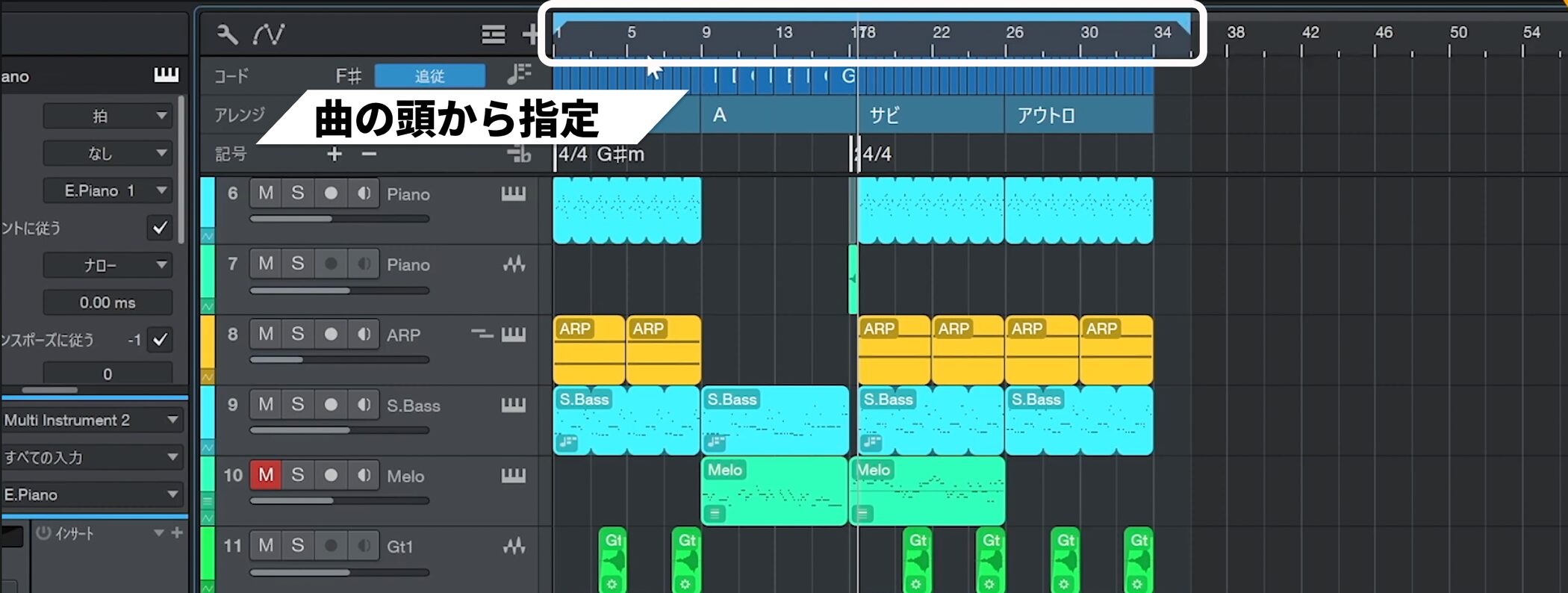The height and width of the screenshot is (593, 1568).
Task: Click waveform icon on Gt1 track
Action: [x=513, y=547]
